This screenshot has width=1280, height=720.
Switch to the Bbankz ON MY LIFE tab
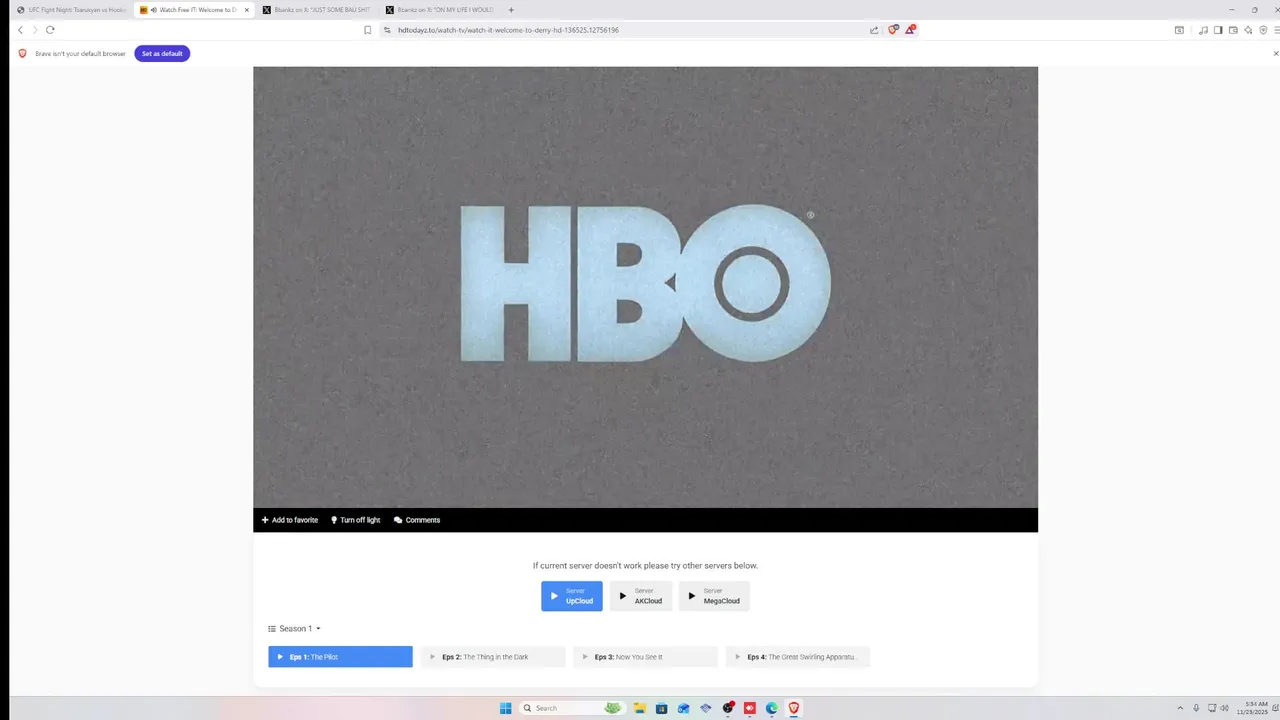(x=440, y=10)
